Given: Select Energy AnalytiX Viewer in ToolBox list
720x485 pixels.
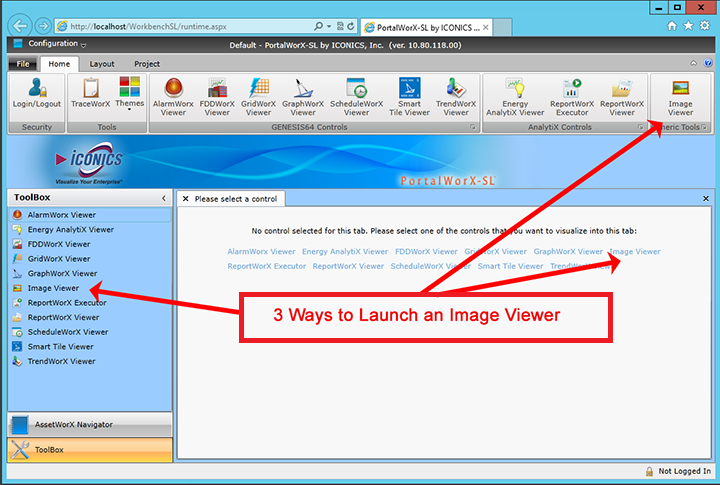Looking at the screenshot, I should pyautogui.click(x=90, y=229).
